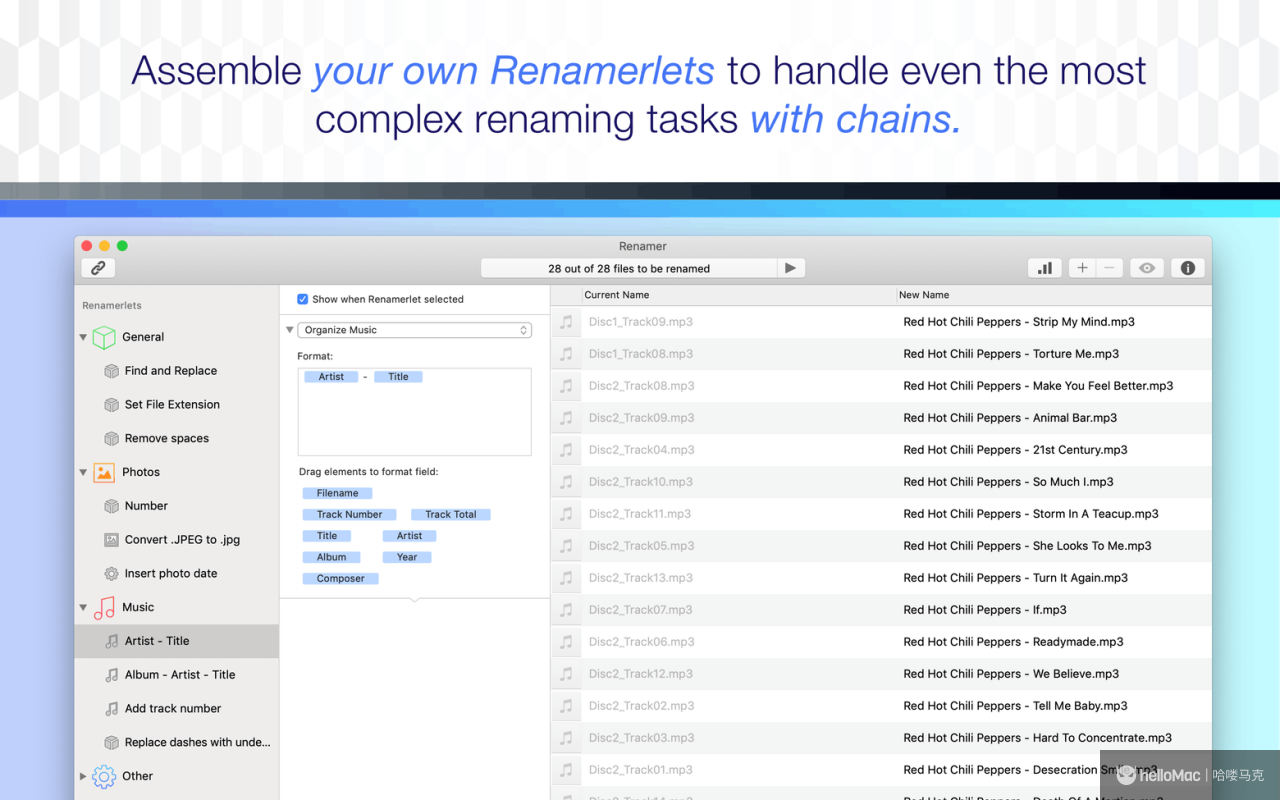Click the General group cube icon
1280x800 pixels.
tap(104, 337)
